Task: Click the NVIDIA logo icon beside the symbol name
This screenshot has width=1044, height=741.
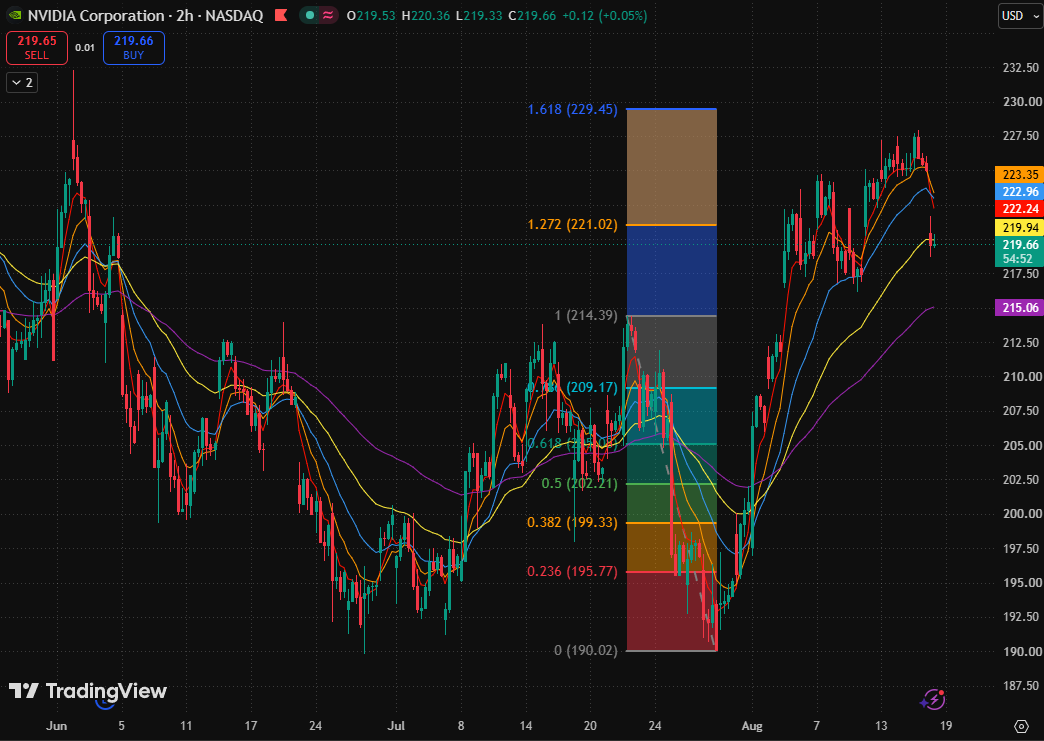Action: click(14, 15)
